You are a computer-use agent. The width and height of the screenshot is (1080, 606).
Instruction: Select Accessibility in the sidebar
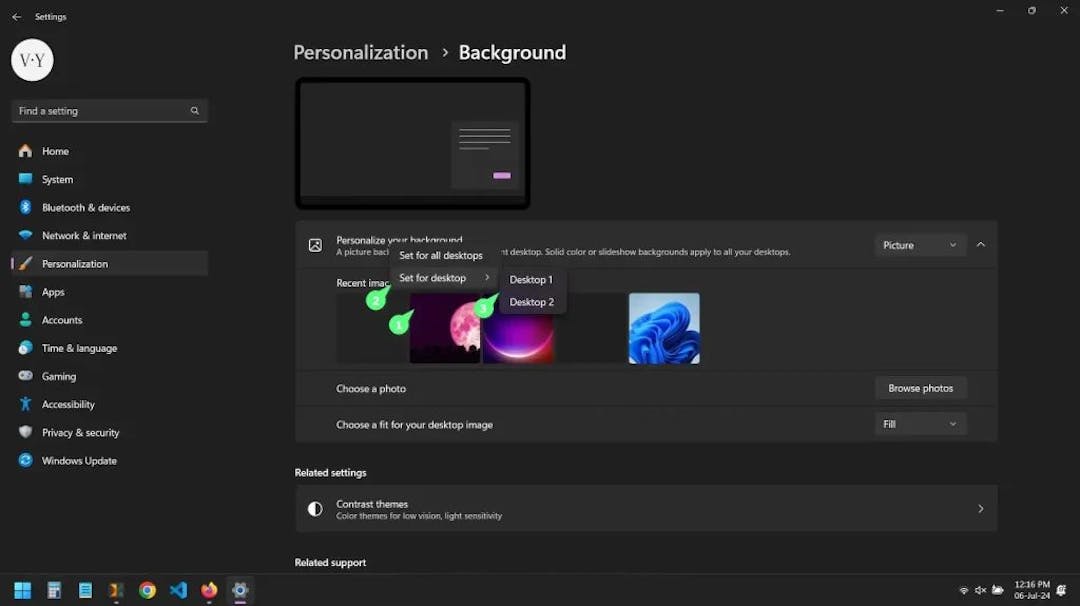click(67, 403)
